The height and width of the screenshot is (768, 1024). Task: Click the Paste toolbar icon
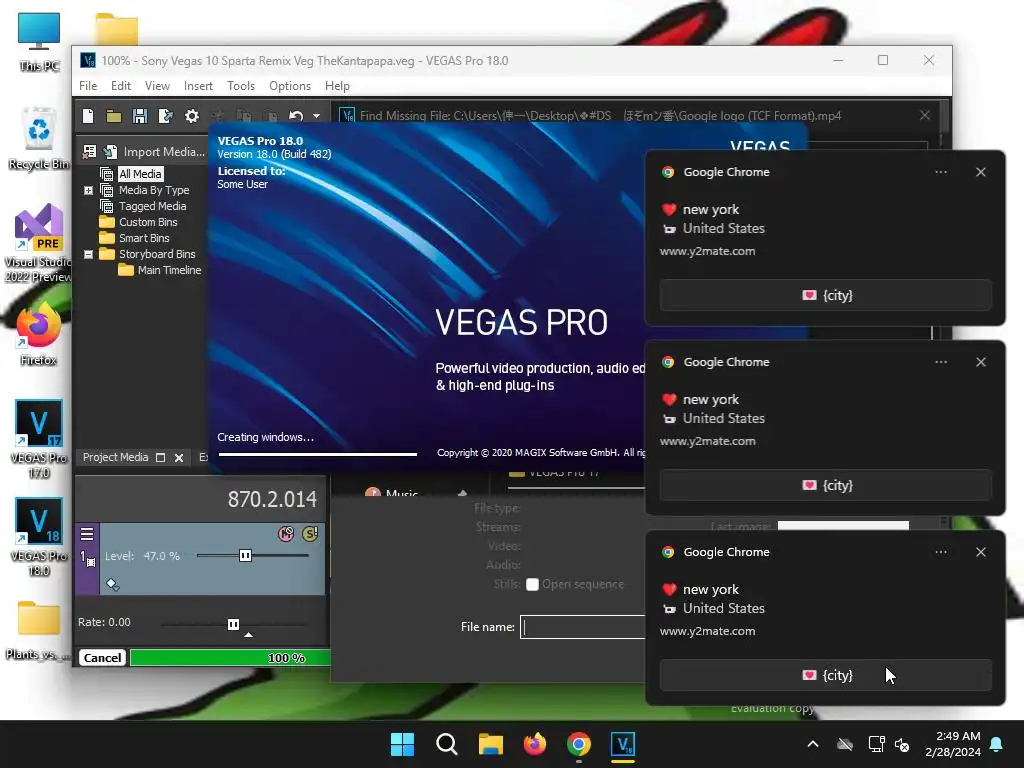click(270, 116)
